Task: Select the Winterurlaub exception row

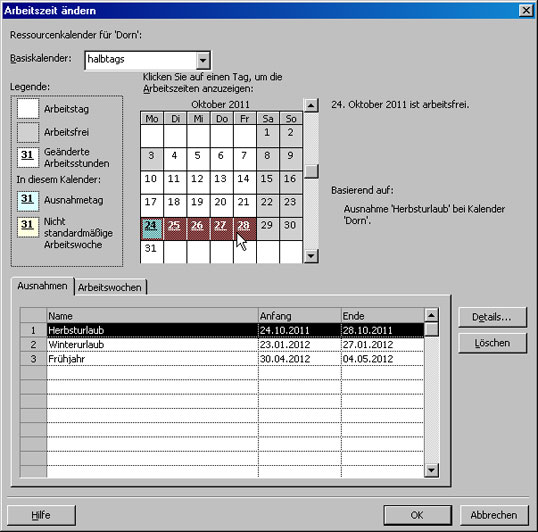Action: (222, 344)
